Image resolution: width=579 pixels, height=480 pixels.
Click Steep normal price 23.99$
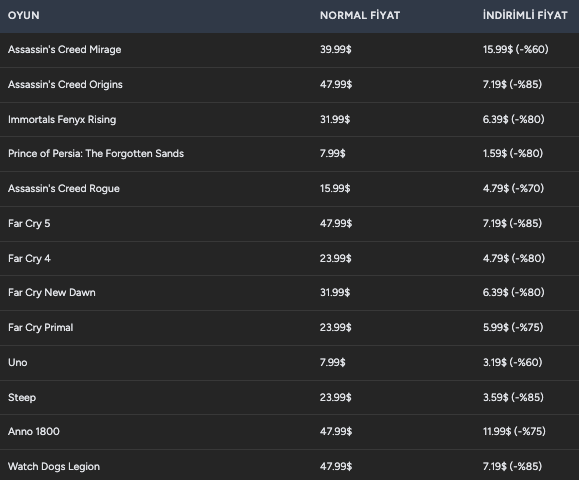(x=336, y=398)
